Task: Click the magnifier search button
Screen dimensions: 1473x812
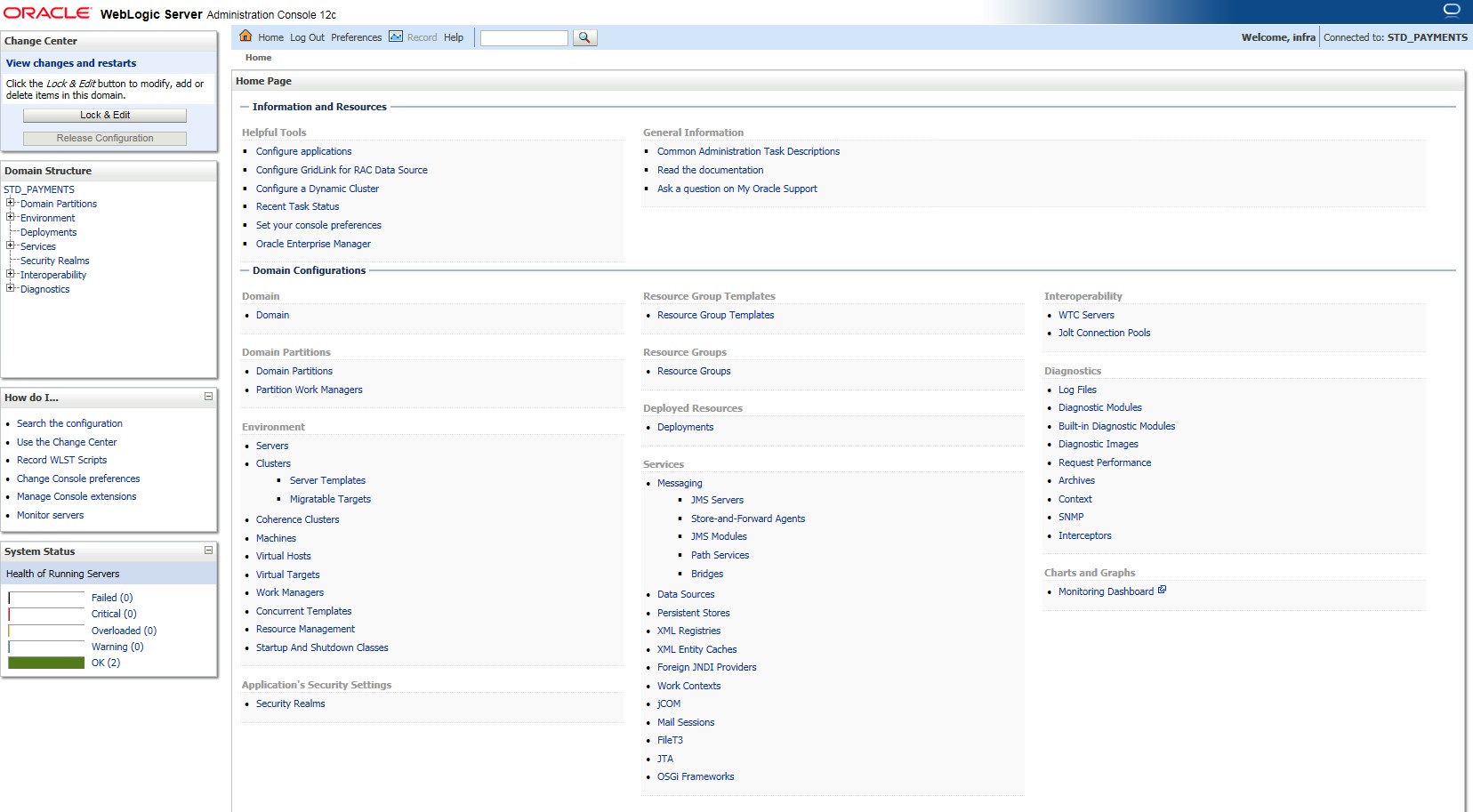Action: coord(584,37)
